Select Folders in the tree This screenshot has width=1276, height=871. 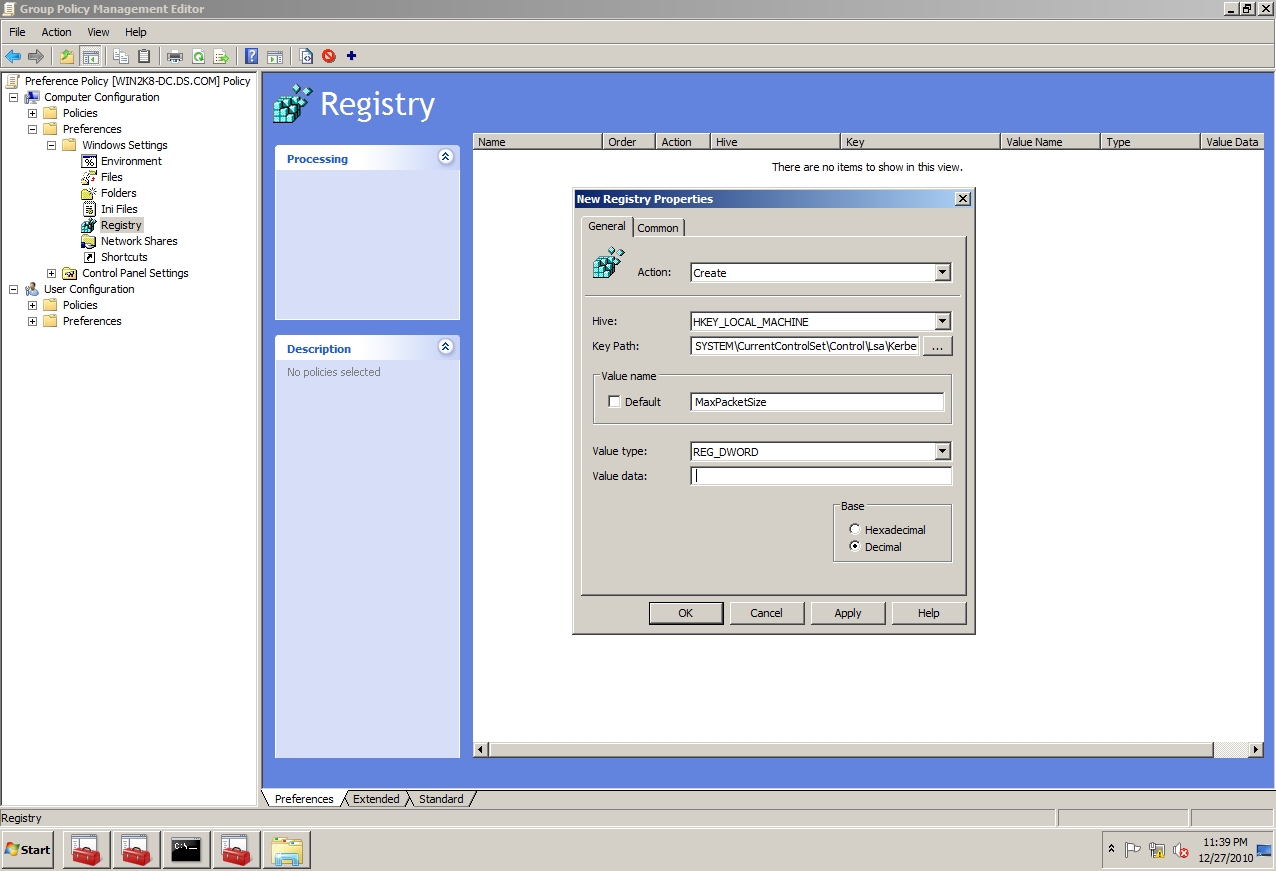click(x=118, y=193)
